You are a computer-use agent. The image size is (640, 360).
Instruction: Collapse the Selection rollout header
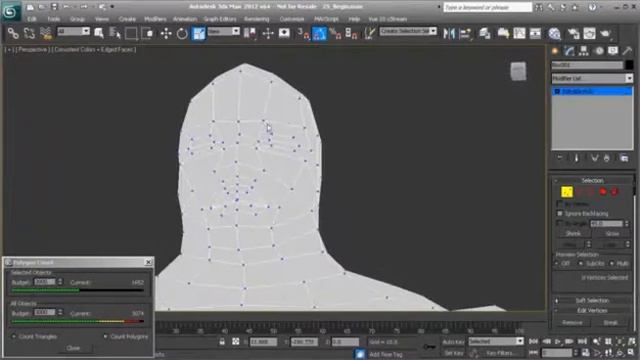click(592, 180)
